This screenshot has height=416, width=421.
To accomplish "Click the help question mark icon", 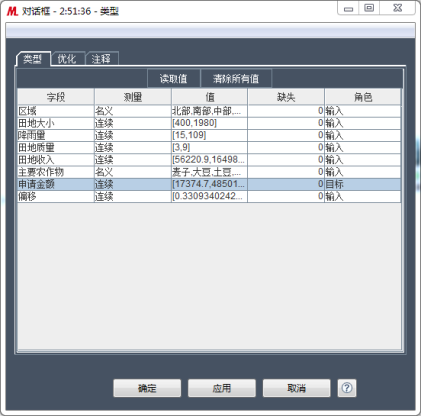I will [347, 388].
